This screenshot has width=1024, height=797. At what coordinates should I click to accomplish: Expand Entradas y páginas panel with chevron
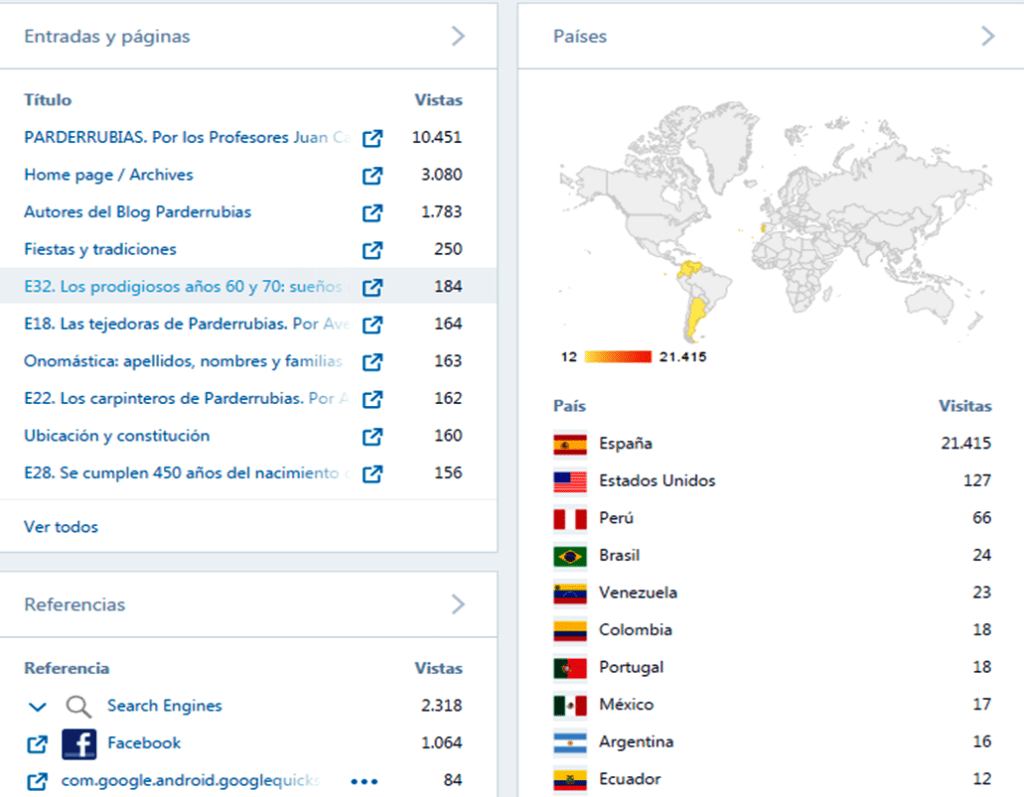point(458,37)
